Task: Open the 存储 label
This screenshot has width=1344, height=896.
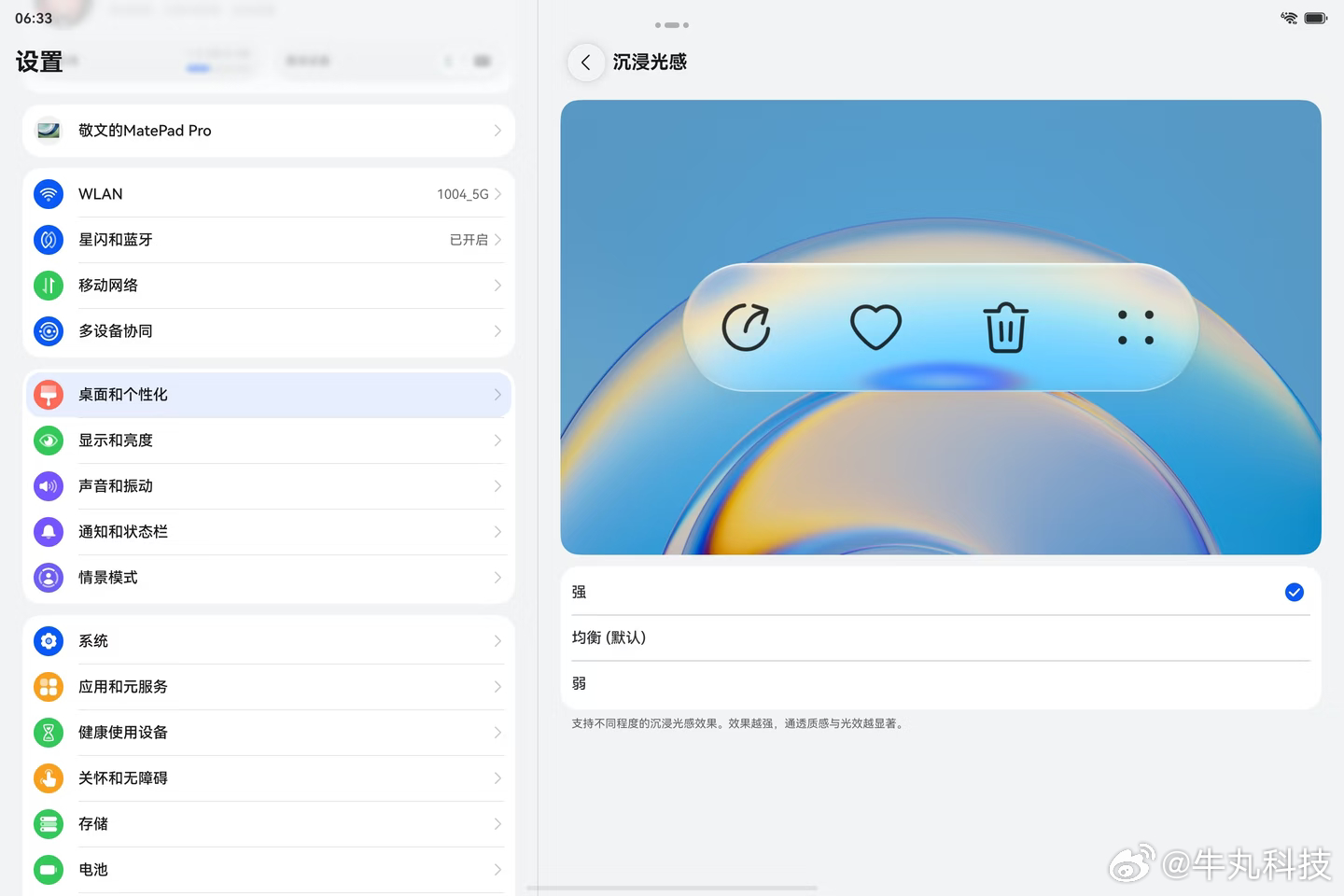Action: (93, 824)
